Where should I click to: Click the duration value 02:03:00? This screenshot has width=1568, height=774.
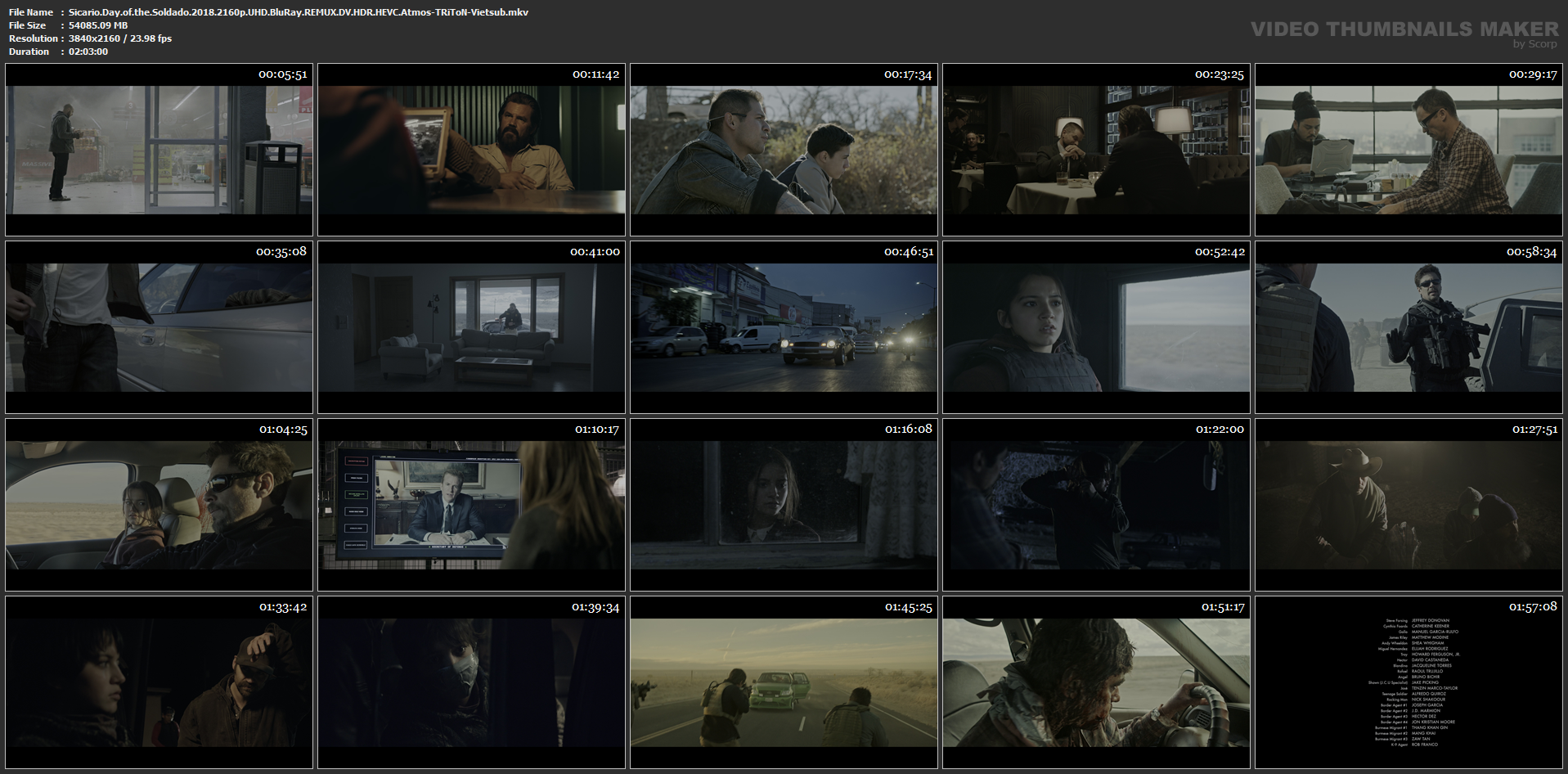click(x=88, y=52)
